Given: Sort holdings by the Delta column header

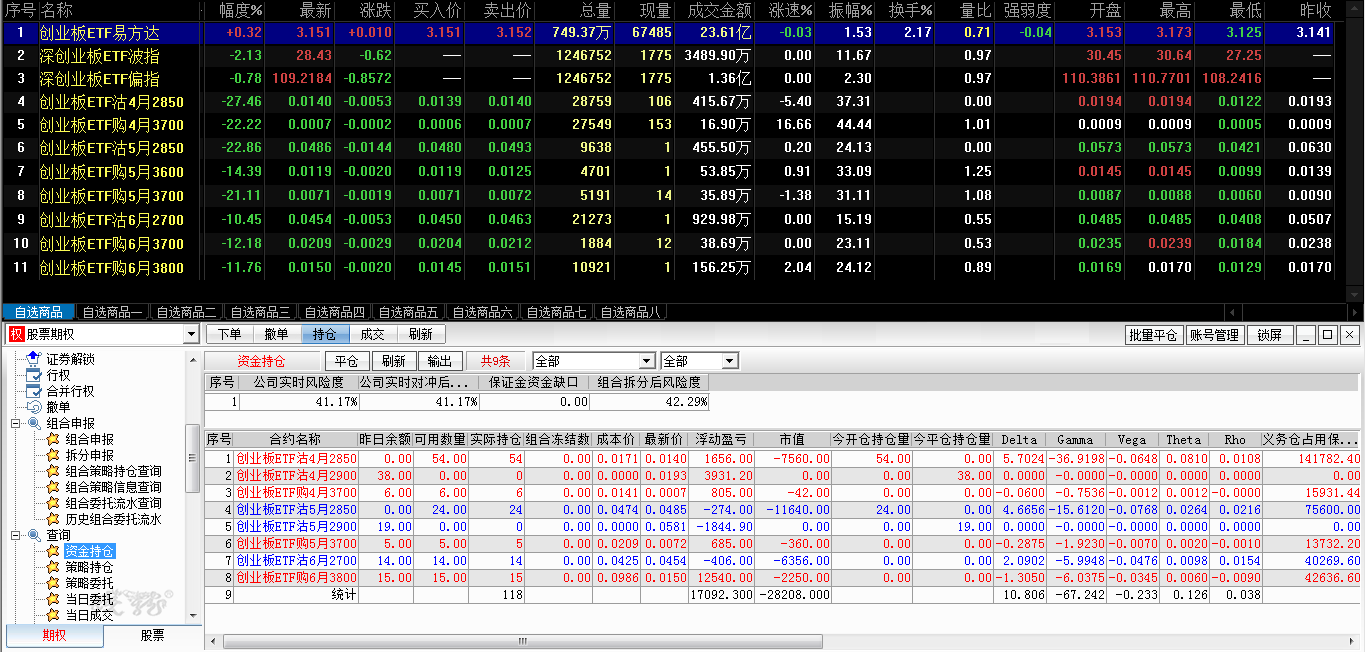Looking at the screenshot, I should coord(1019,440).
